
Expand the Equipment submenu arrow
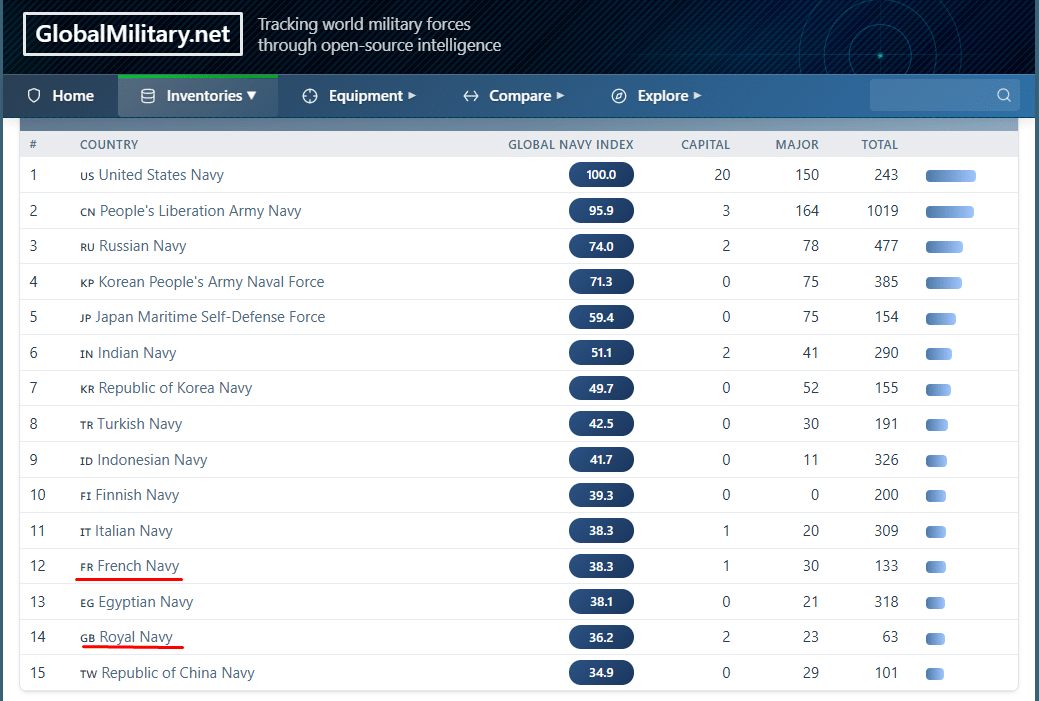pos(412,96)
